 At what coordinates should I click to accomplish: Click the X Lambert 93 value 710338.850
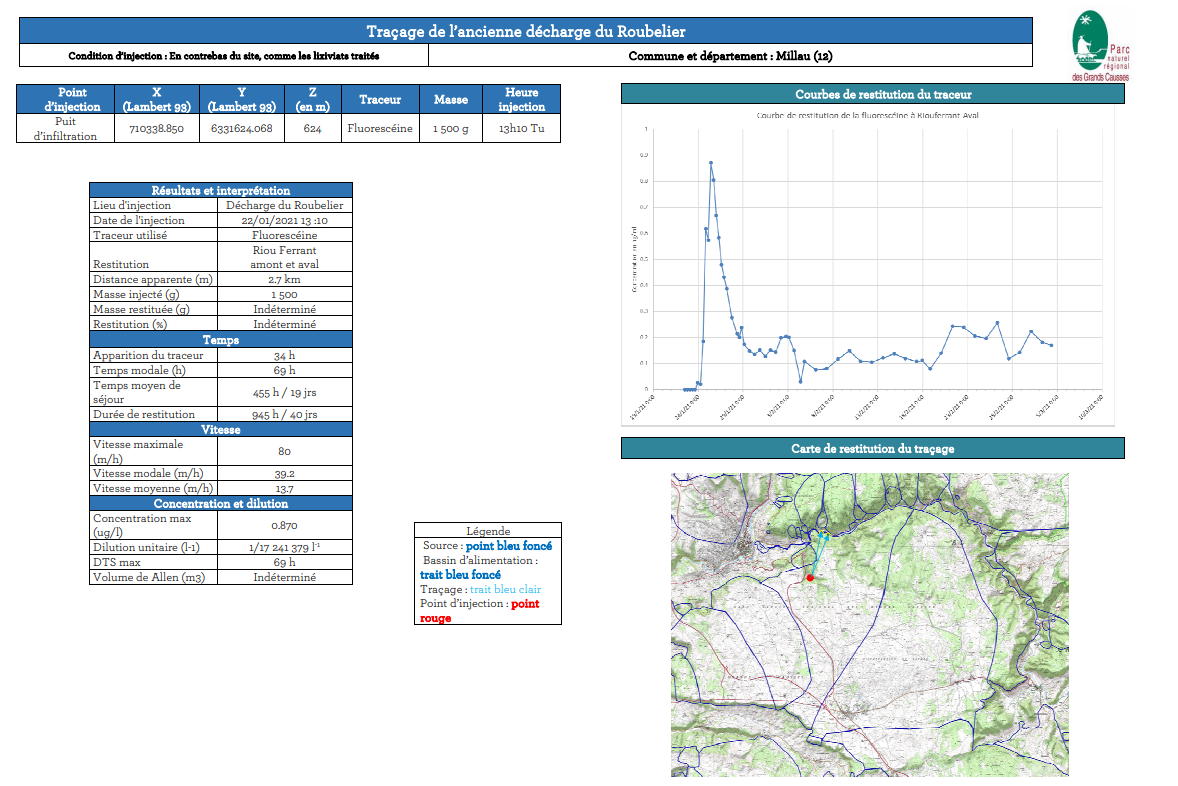pos(156,129)
